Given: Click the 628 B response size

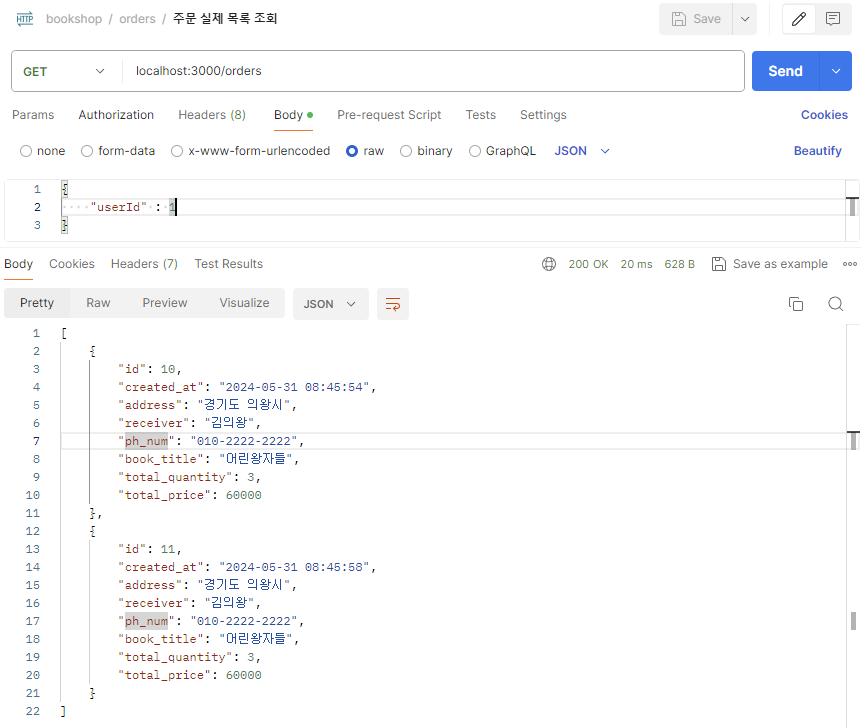Looking at the screenshot, I should [x=679, y=264].
